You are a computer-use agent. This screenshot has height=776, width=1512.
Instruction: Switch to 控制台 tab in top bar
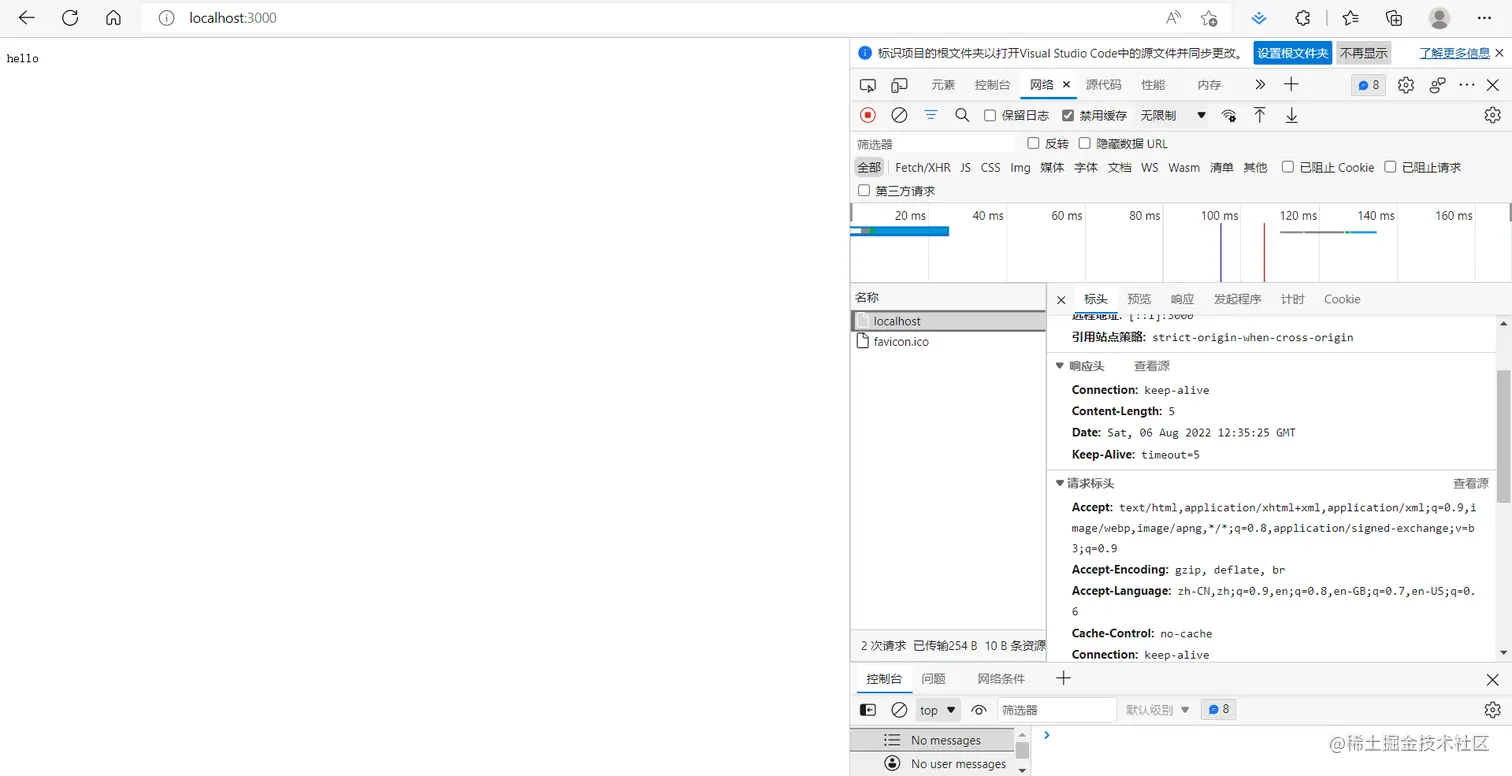[993, 85]
